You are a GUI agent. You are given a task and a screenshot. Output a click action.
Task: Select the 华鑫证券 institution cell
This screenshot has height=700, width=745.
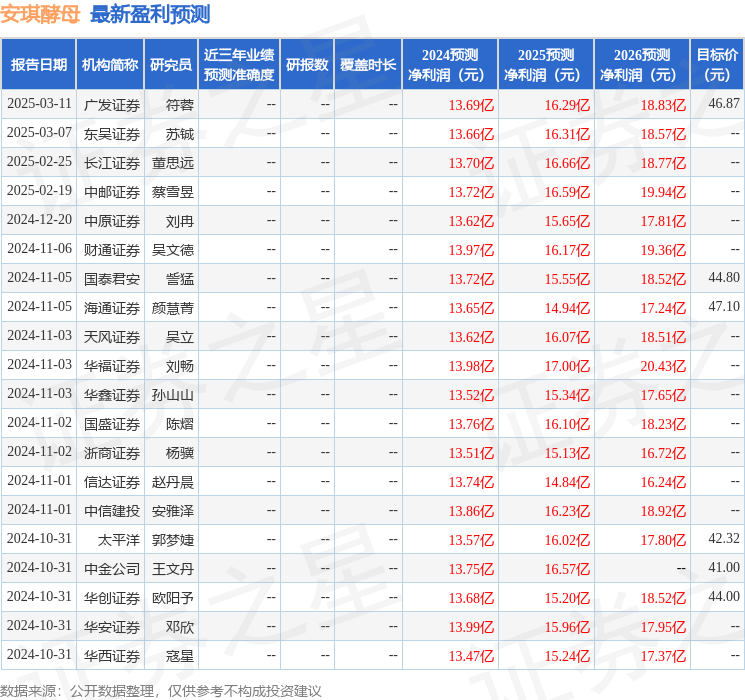click(x=112, y=395)
